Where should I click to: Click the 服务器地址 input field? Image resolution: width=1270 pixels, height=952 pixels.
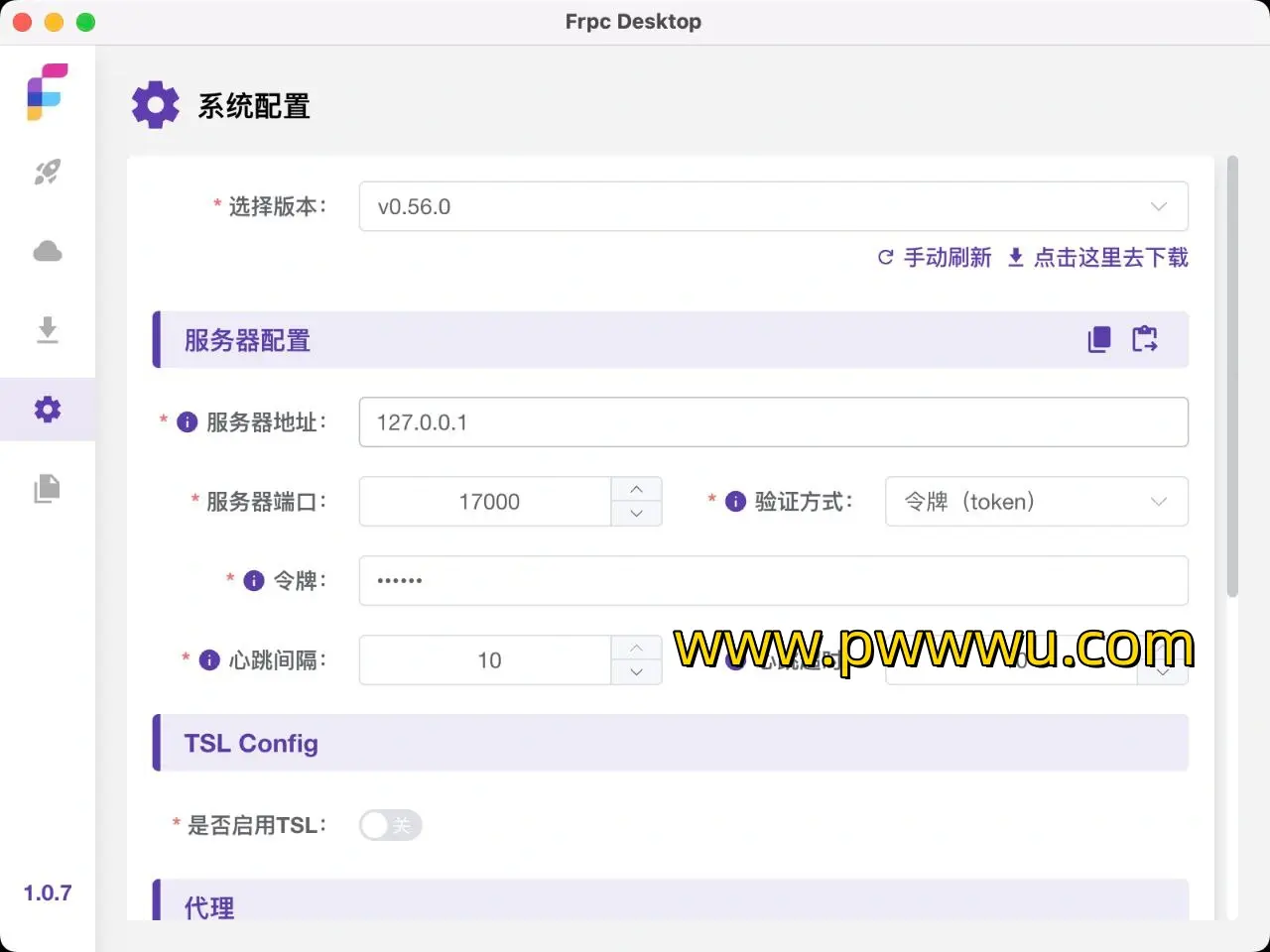[773, 422]
